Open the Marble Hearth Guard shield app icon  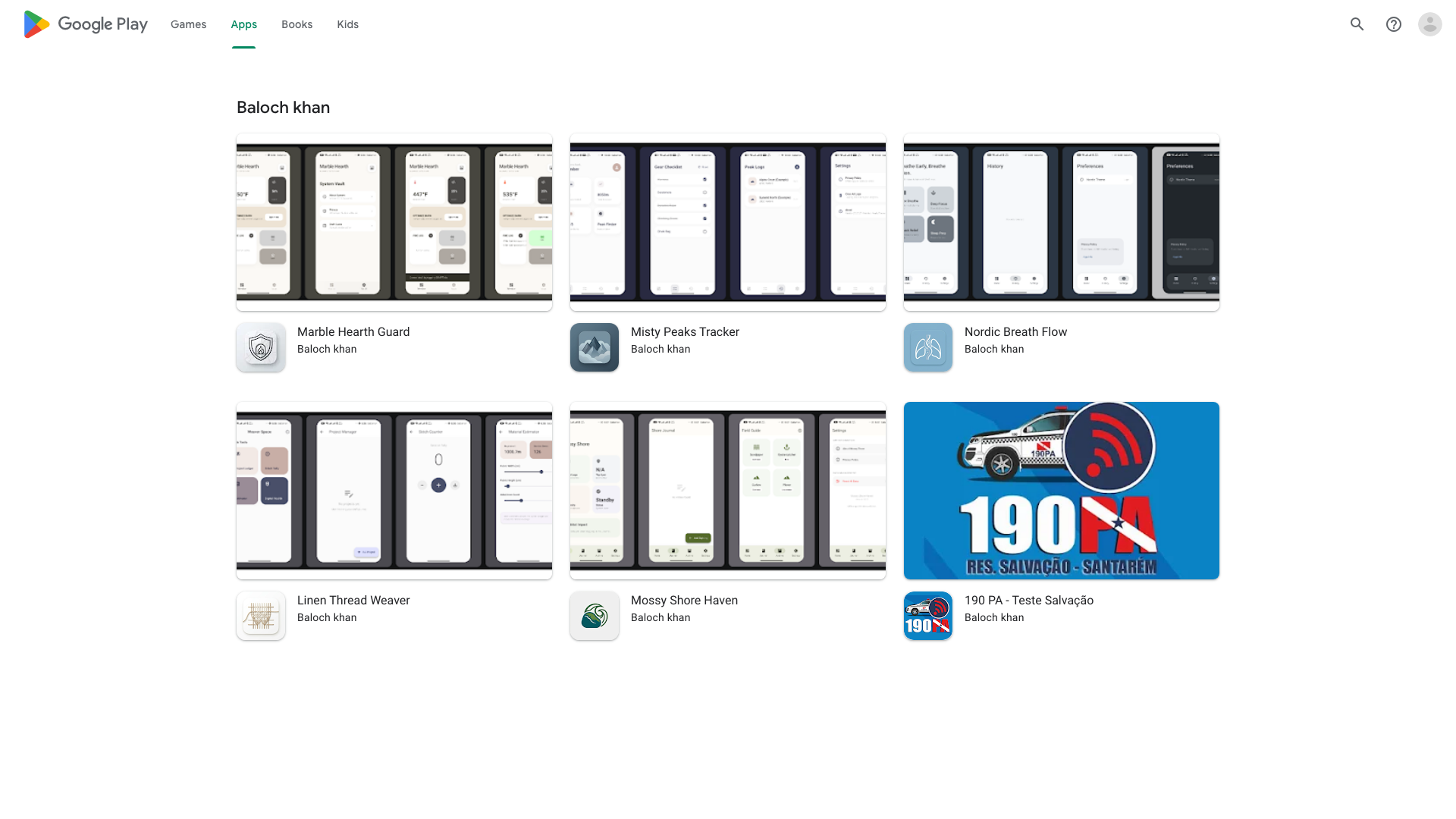click(x=261, y=347)
